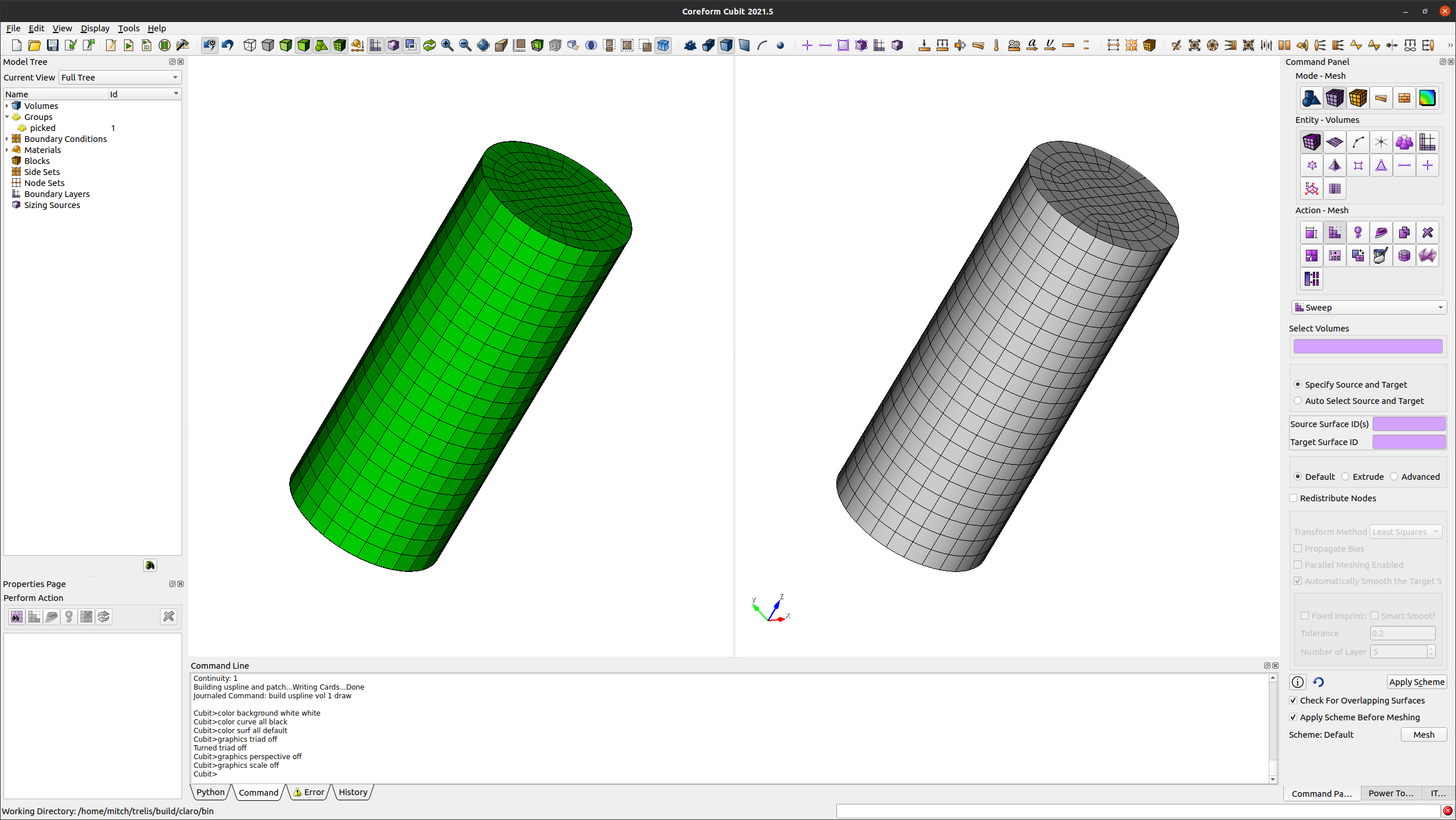The image size is (1456, 820).
Task: Click the Undo arrow icon
Action: [228, 45]
